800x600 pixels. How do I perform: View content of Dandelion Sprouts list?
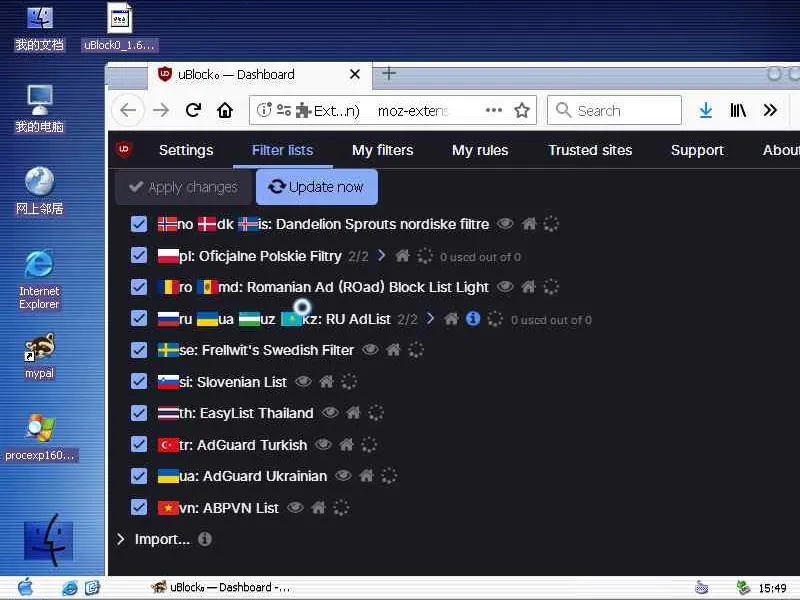505,223
